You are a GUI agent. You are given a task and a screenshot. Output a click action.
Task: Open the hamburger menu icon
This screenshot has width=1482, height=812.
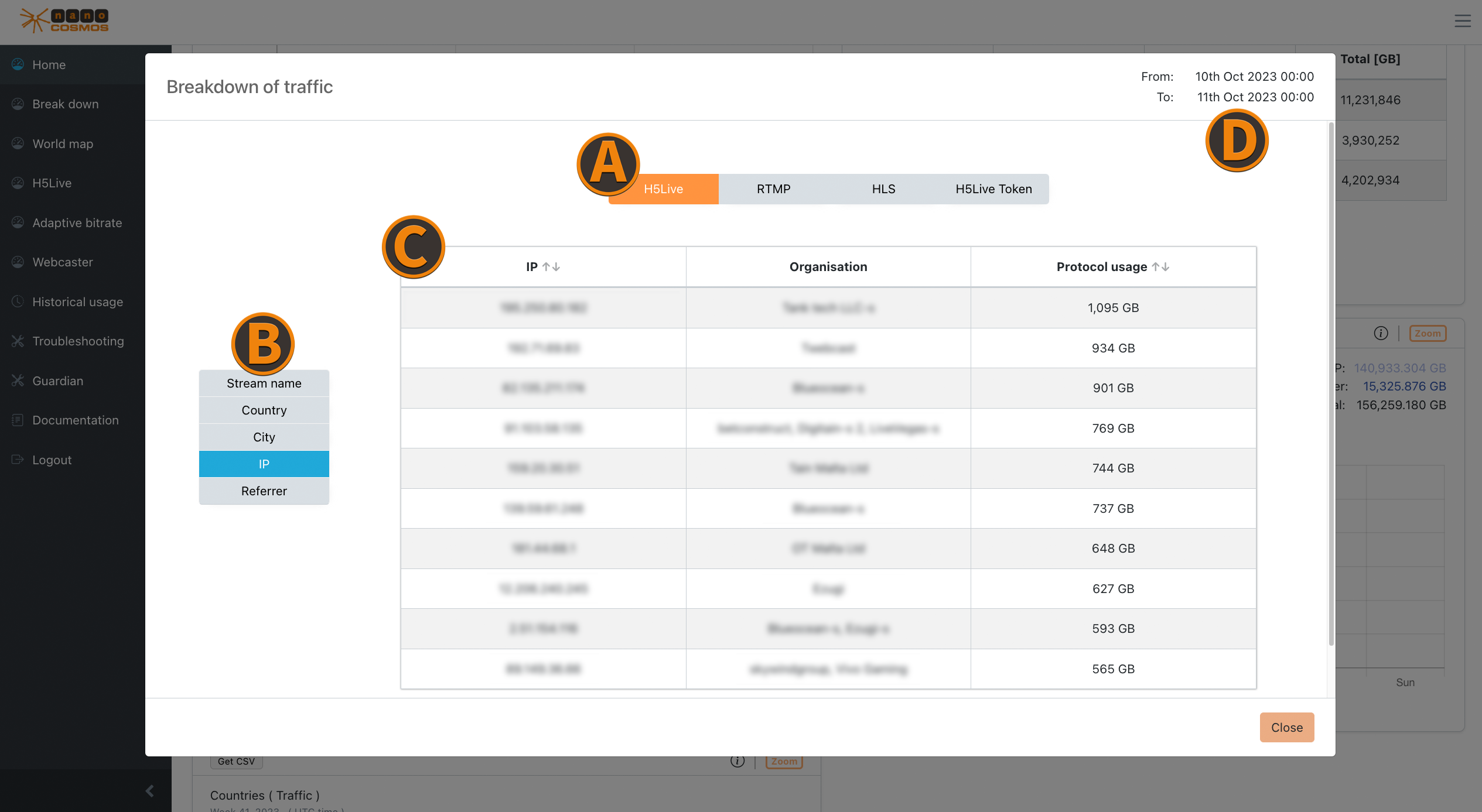pyautogui.click(x=1463, y=21)
